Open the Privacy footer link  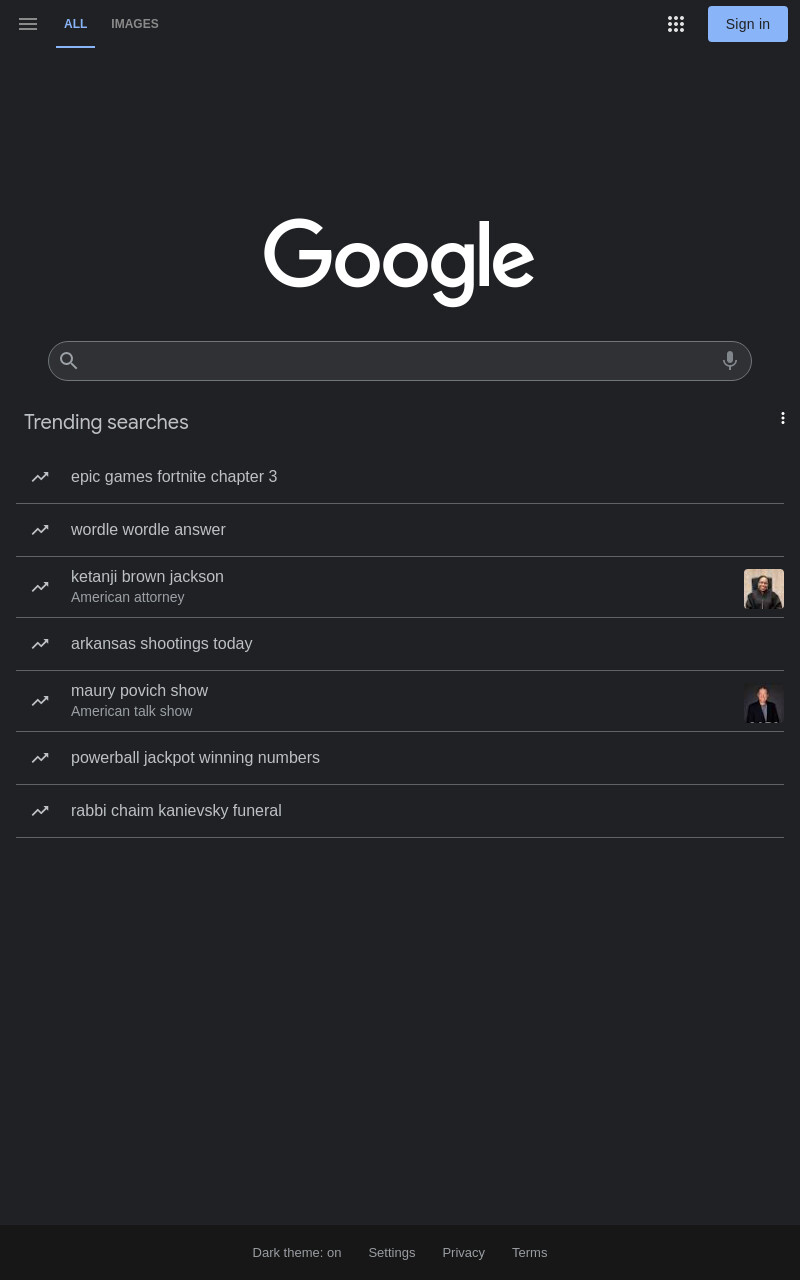click(x=463, y=1253)
